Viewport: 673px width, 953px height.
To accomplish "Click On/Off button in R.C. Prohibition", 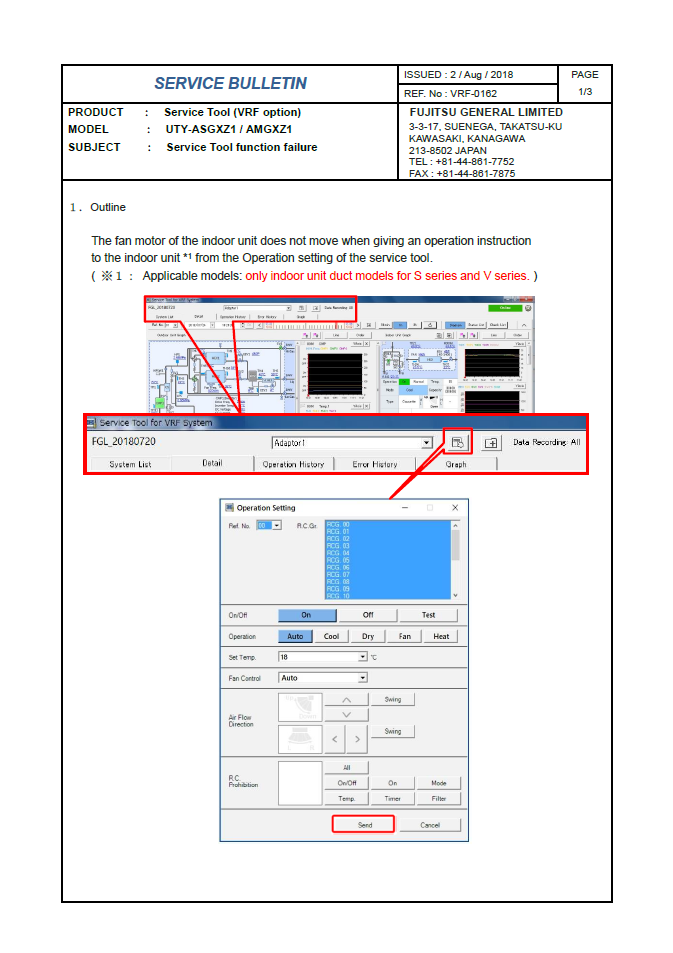I will pyautogui.click(x=347, y=783).
